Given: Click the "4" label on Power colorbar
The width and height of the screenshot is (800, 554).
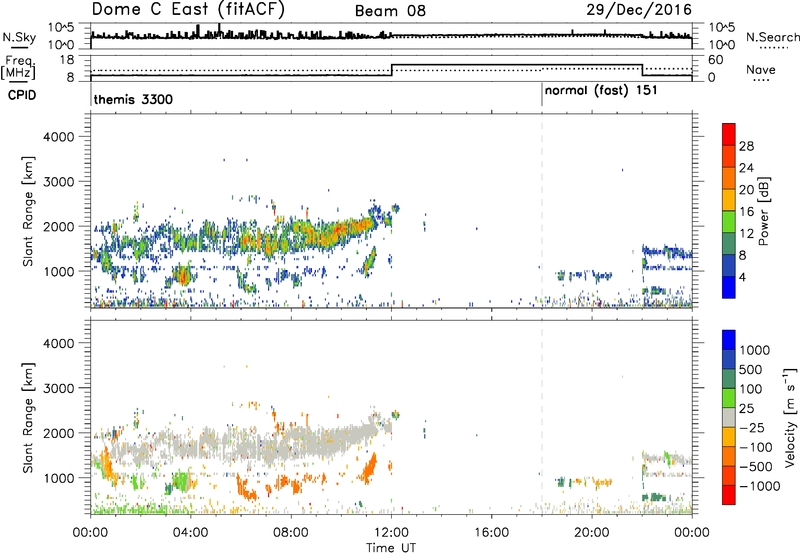Looking at the screenshot, I should click(x=742, y=277).
